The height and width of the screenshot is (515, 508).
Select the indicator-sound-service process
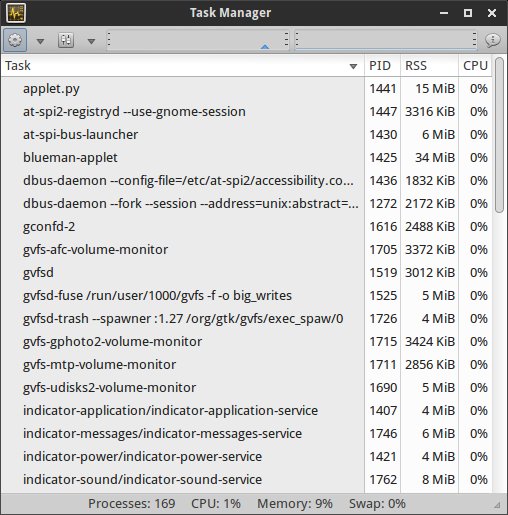pyautogui.click(x=247, y=480)
